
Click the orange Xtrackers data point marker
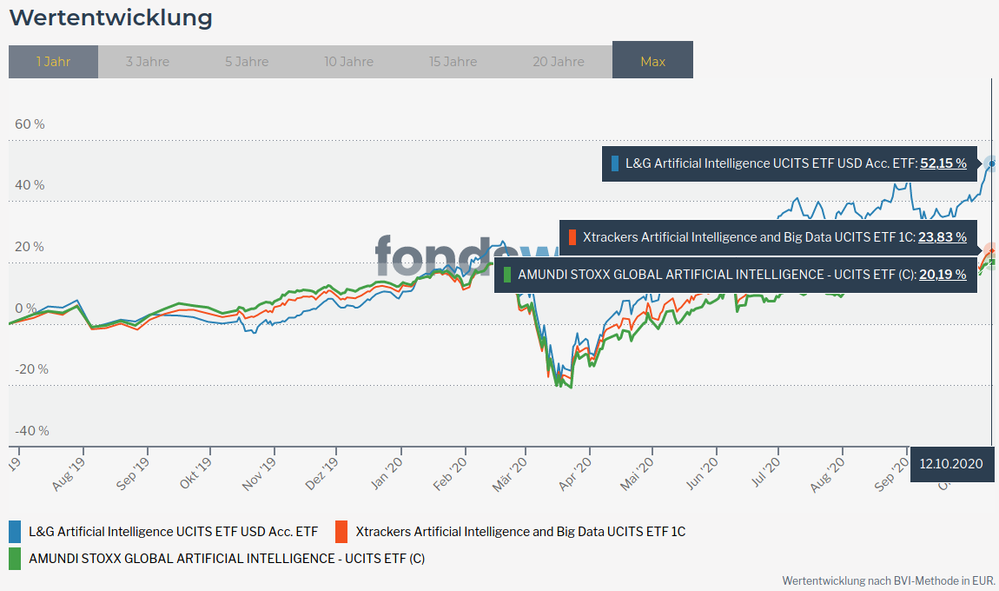tap(991, 250)
